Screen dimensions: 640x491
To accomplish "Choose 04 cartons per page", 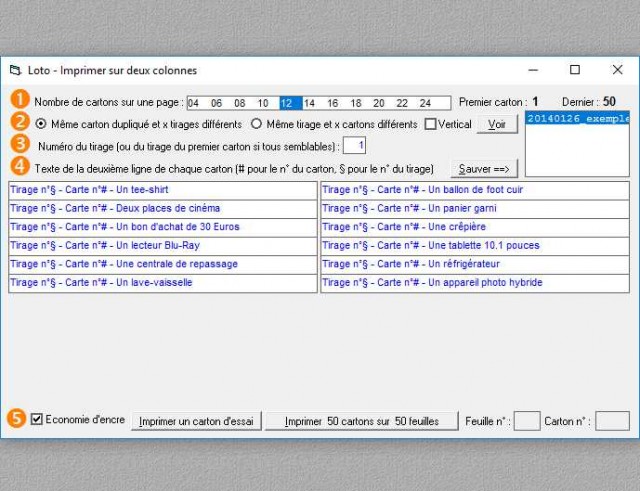I will 194,103.
